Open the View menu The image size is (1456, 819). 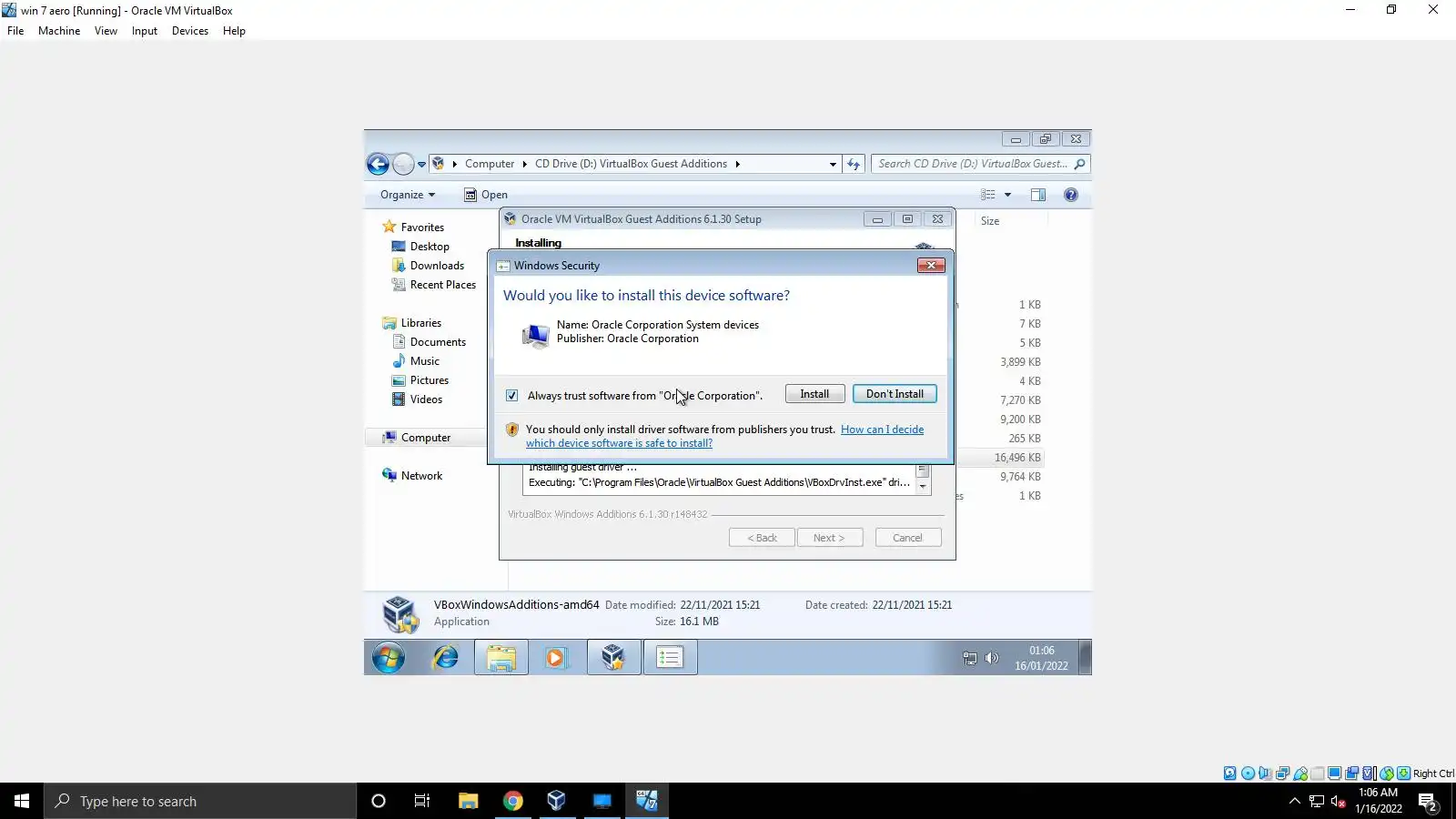(106, 31)
